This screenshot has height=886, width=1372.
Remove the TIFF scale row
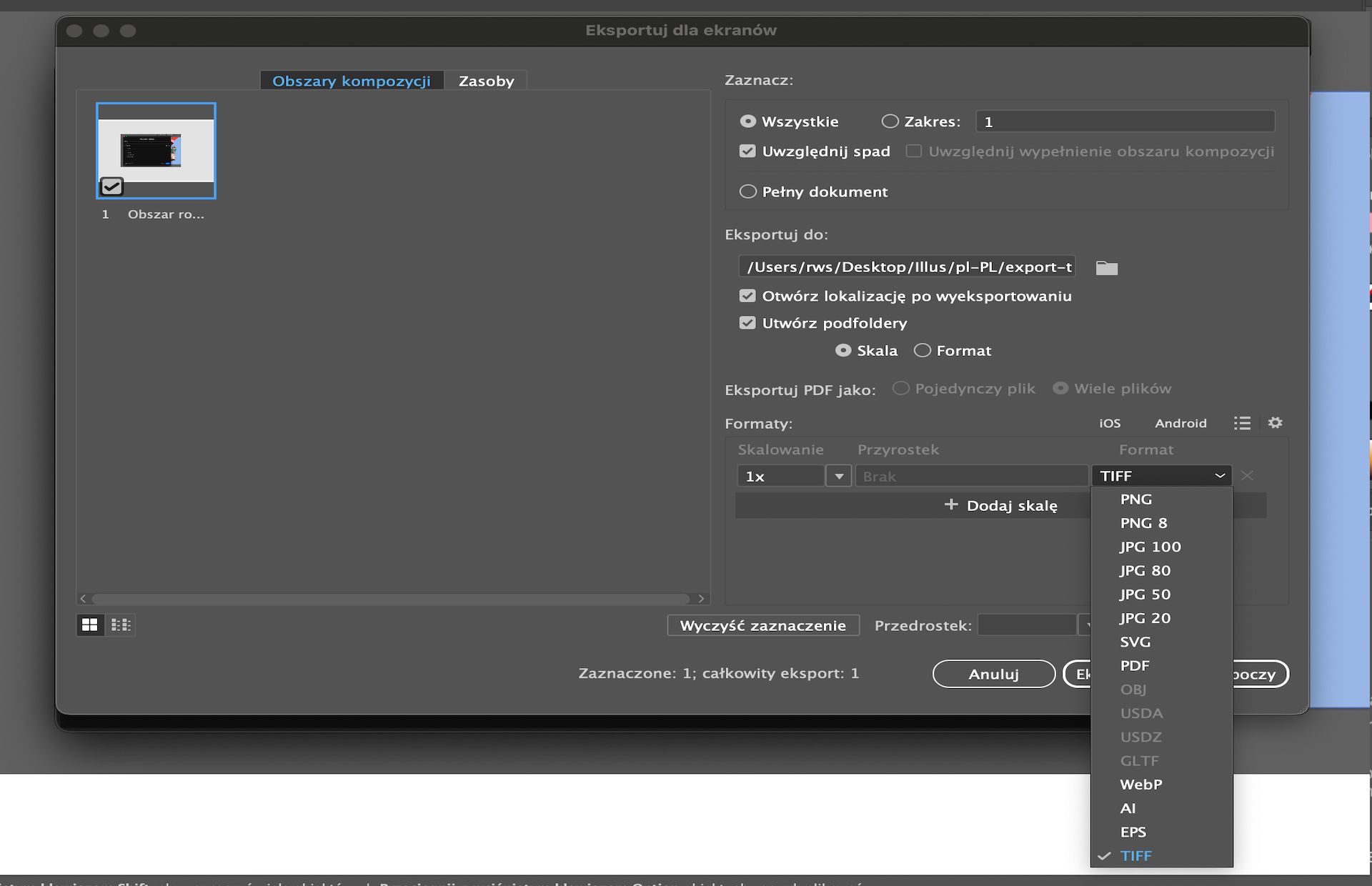(x=1247, y=476)
